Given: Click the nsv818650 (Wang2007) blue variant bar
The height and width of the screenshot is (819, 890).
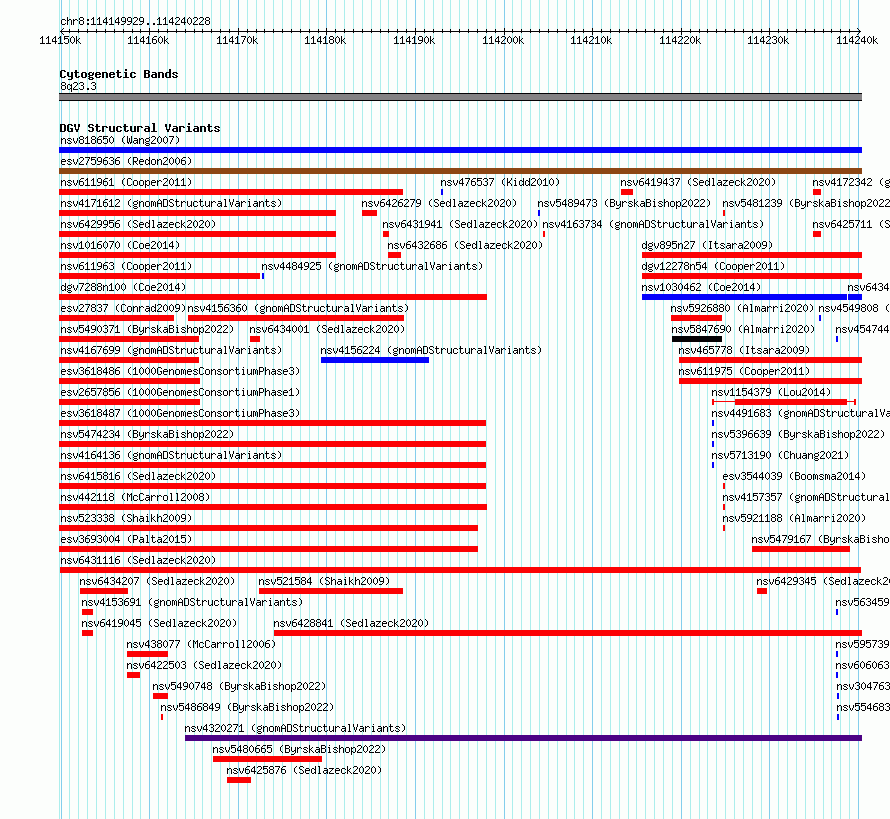Looking at the screenshot, I should tap(460, 150).
